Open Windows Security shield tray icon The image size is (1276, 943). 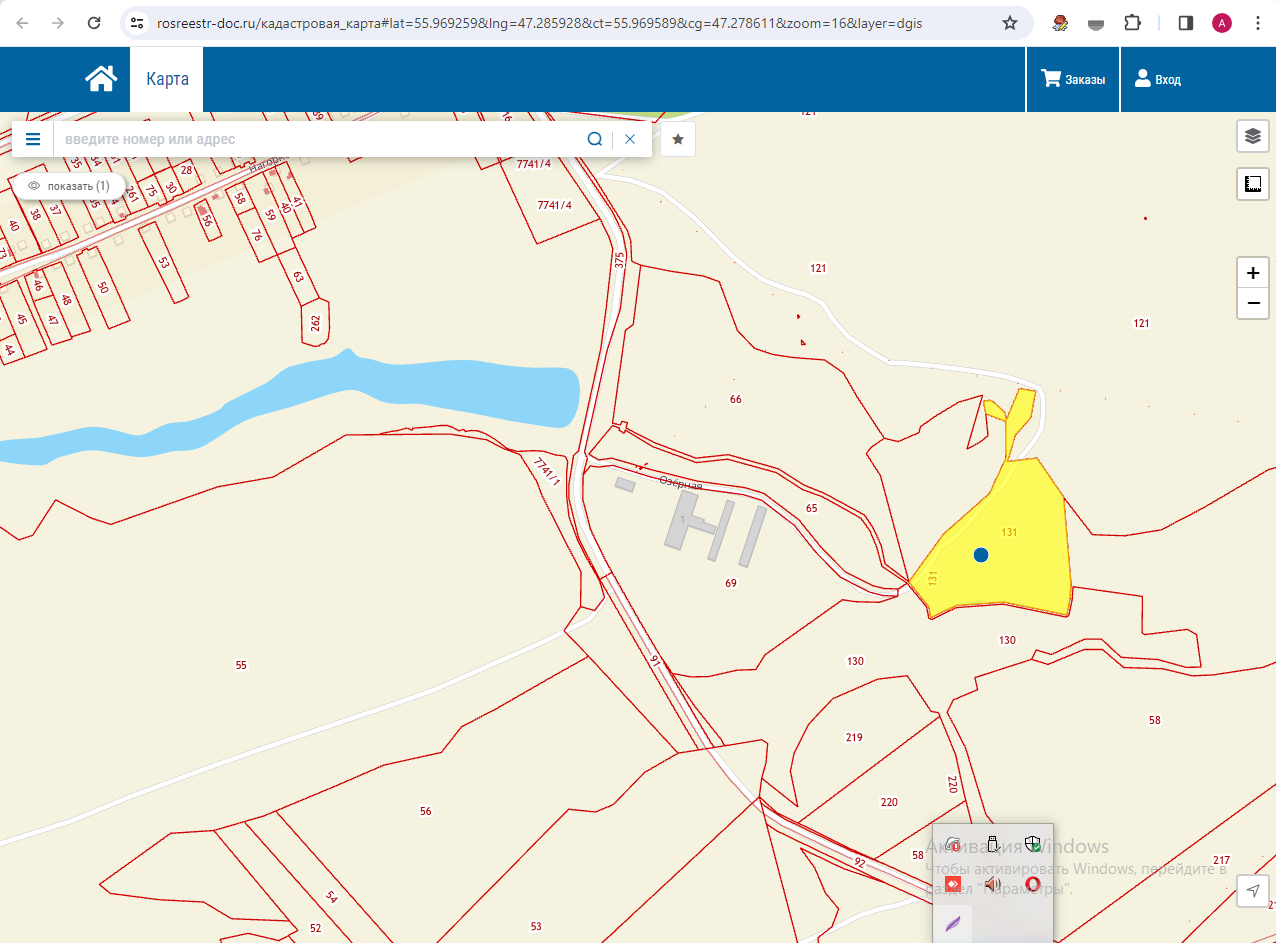(x=1033, y=844)
